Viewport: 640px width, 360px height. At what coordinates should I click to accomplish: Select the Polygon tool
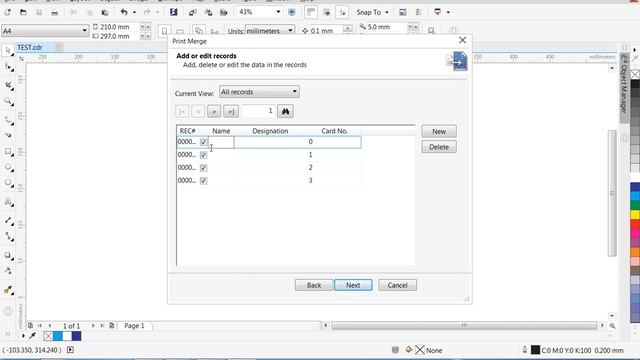(8, 183)
